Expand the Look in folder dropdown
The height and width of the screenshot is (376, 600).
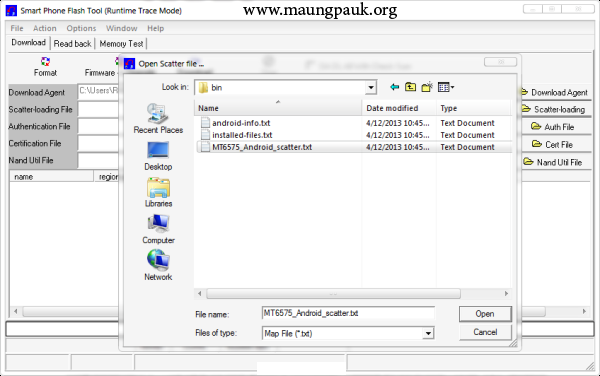[x=370, y=88]
